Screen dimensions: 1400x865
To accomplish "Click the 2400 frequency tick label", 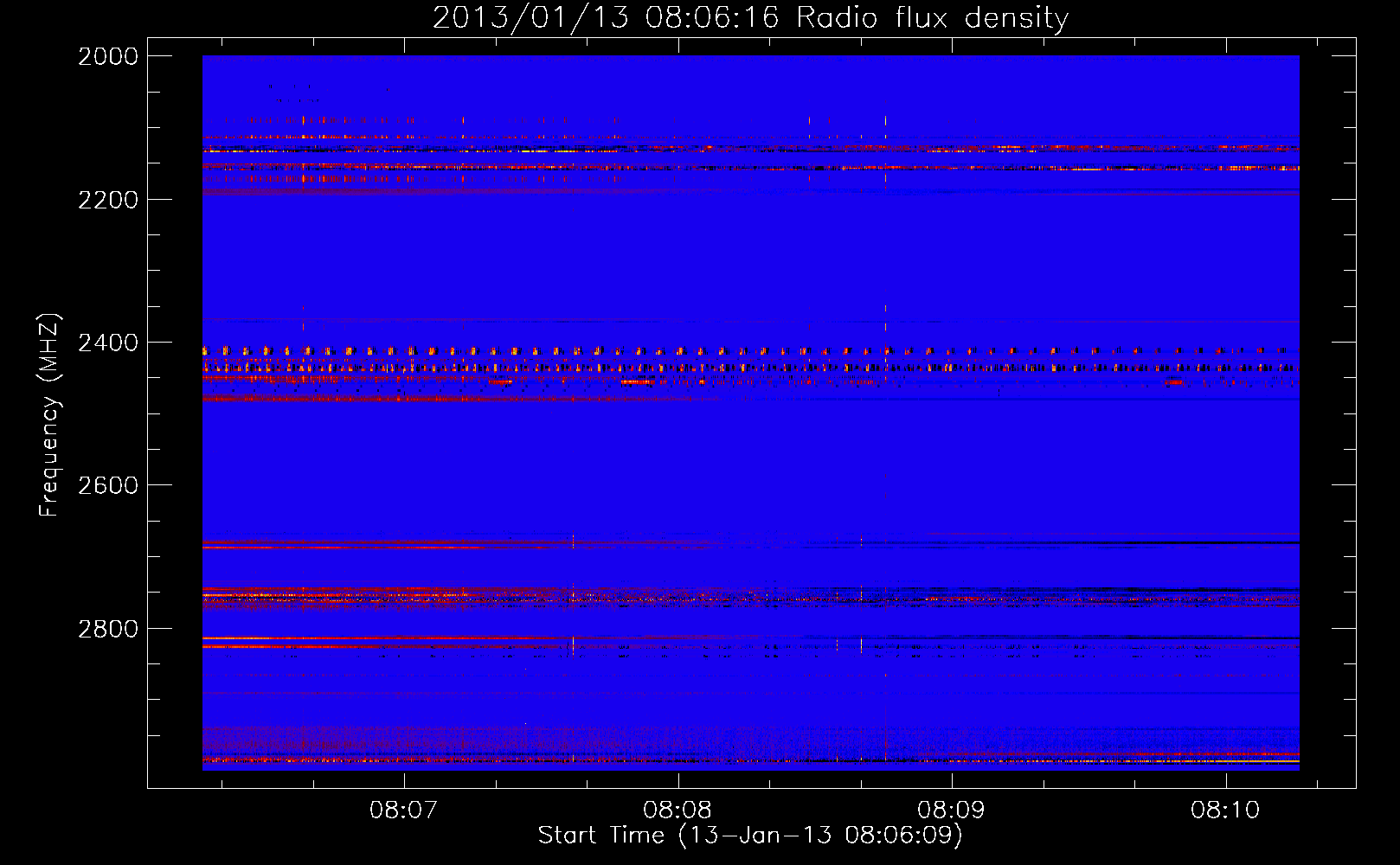I will [x=108, y=343].
